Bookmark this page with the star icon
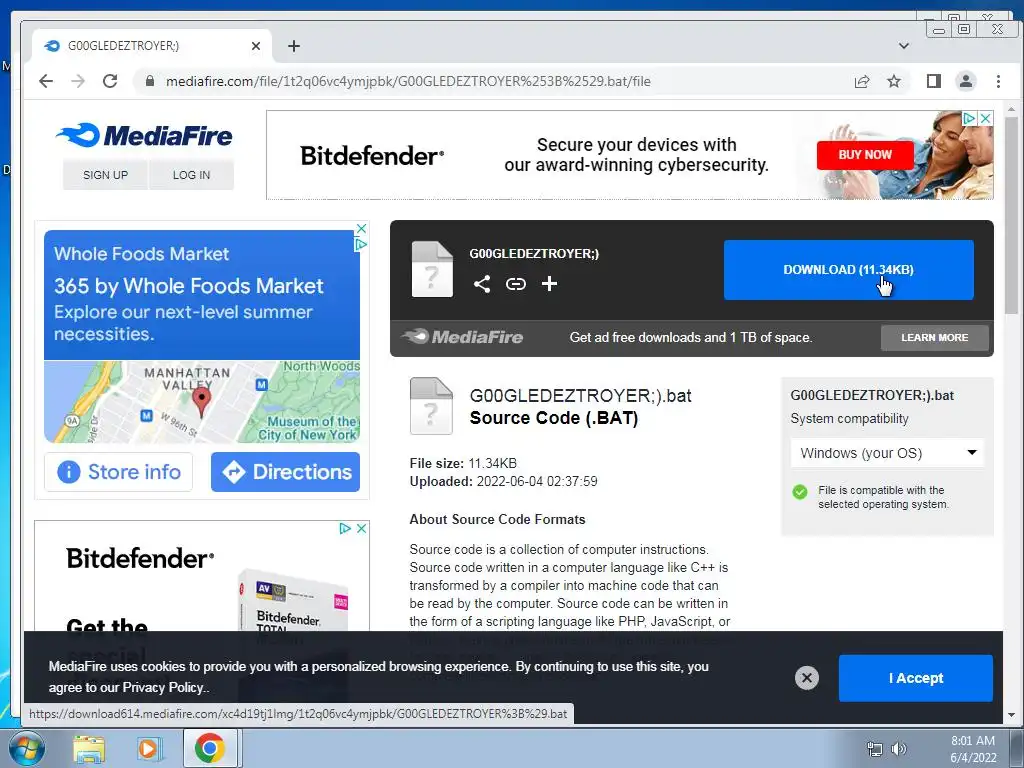Viewport: 1024px width, 768px height. 894,81
